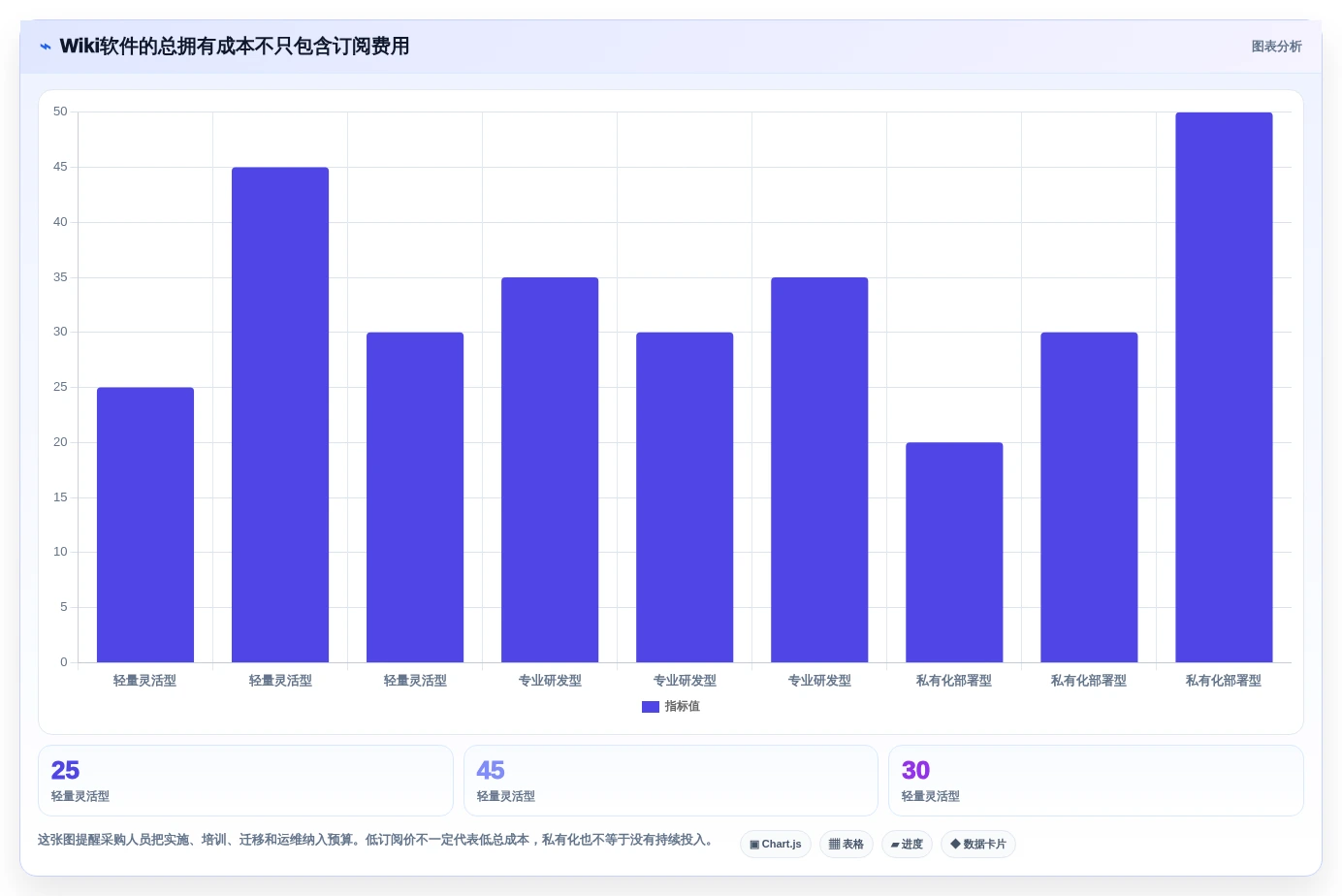Click the y-axis tick label 5
1342x896 pixels.
(x=64, y=607)
